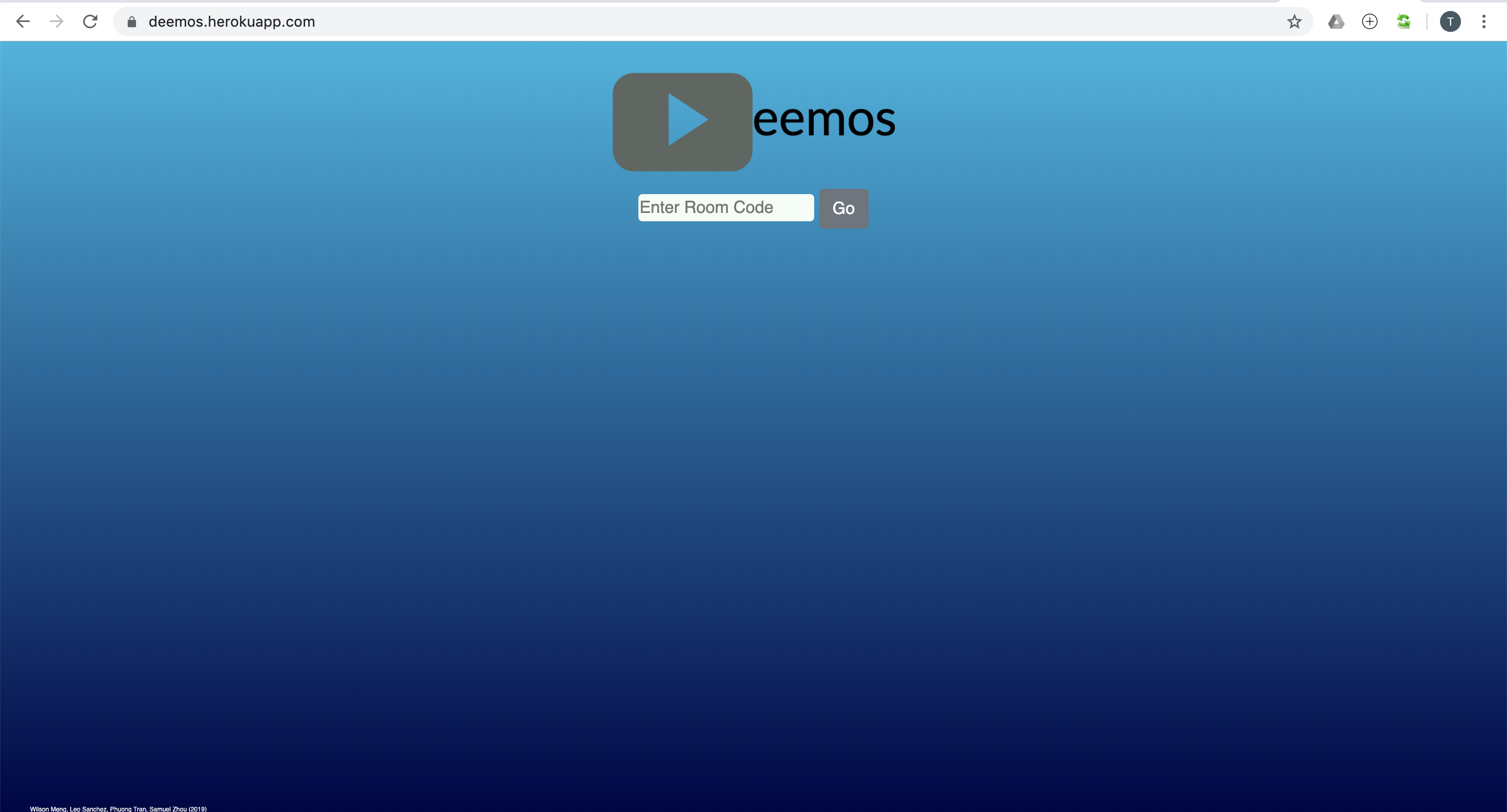Click the circled plus extension icon
The height and width of the screenshot is (812, 1507).
click(1369, 21)
